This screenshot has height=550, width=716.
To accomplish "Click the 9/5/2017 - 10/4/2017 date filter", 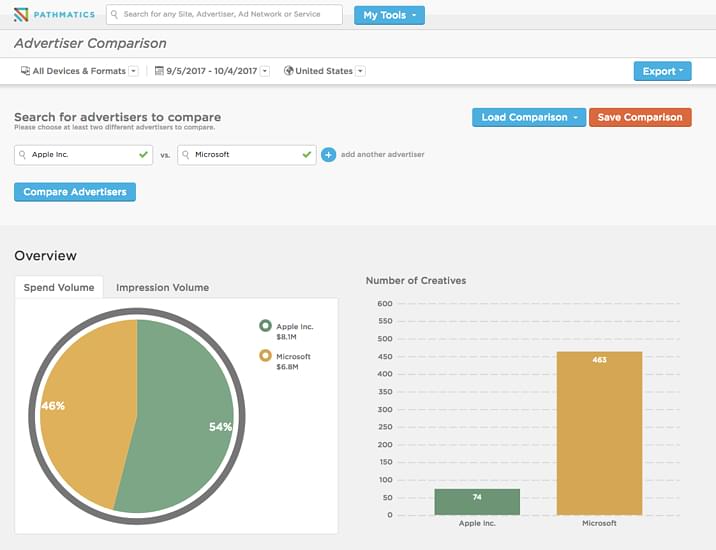I will (211, 71).
